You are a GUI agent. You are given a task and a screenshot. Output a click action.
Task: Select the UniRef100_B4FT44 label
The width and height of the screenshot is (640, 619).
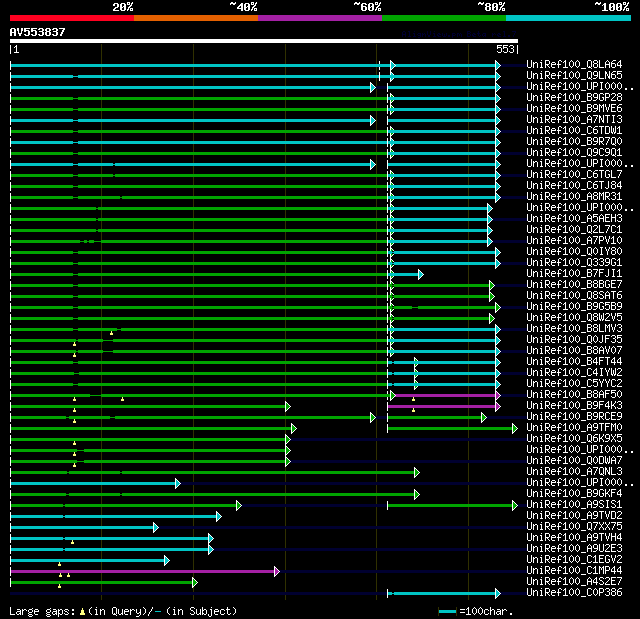pos(574,362)
